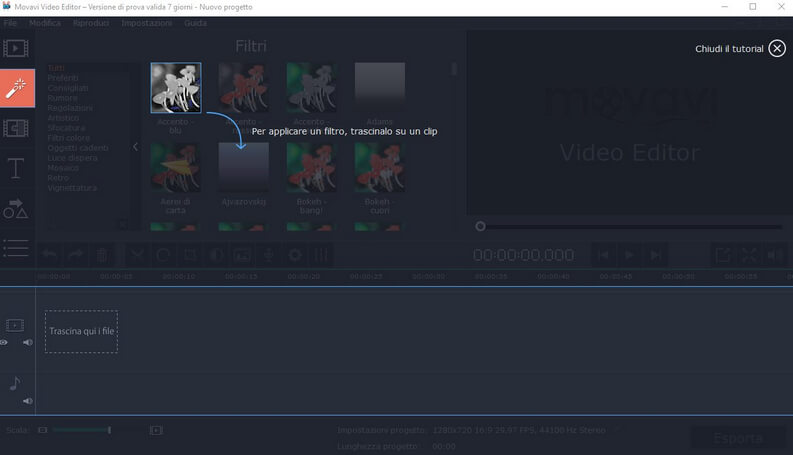
Task: Select the Accento - blu filter thumbnail
Action: (176, 88)
